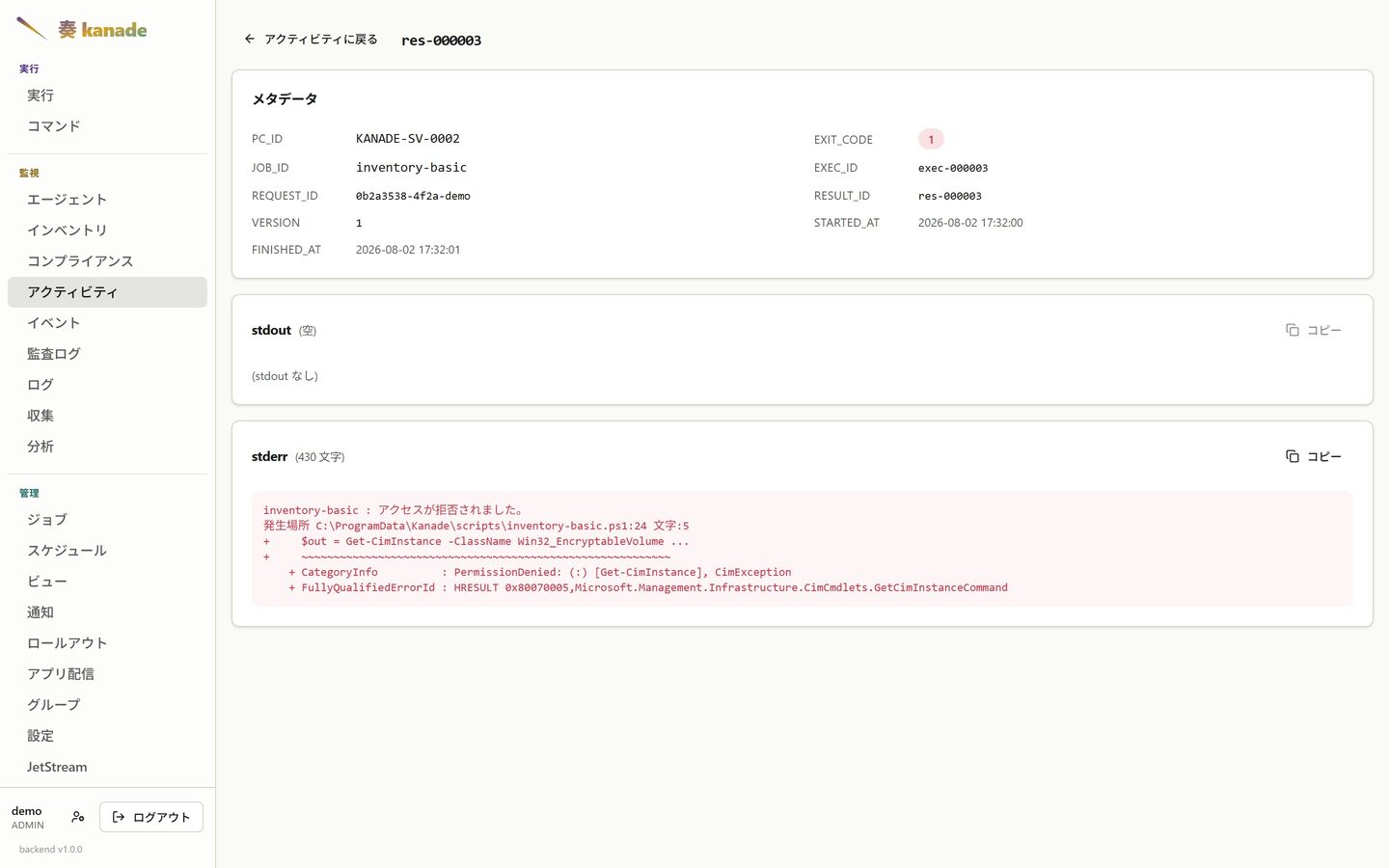The image size is (1389, 868).
Task: Copy stdout with the コピー button
Action: click(1314, 330)
